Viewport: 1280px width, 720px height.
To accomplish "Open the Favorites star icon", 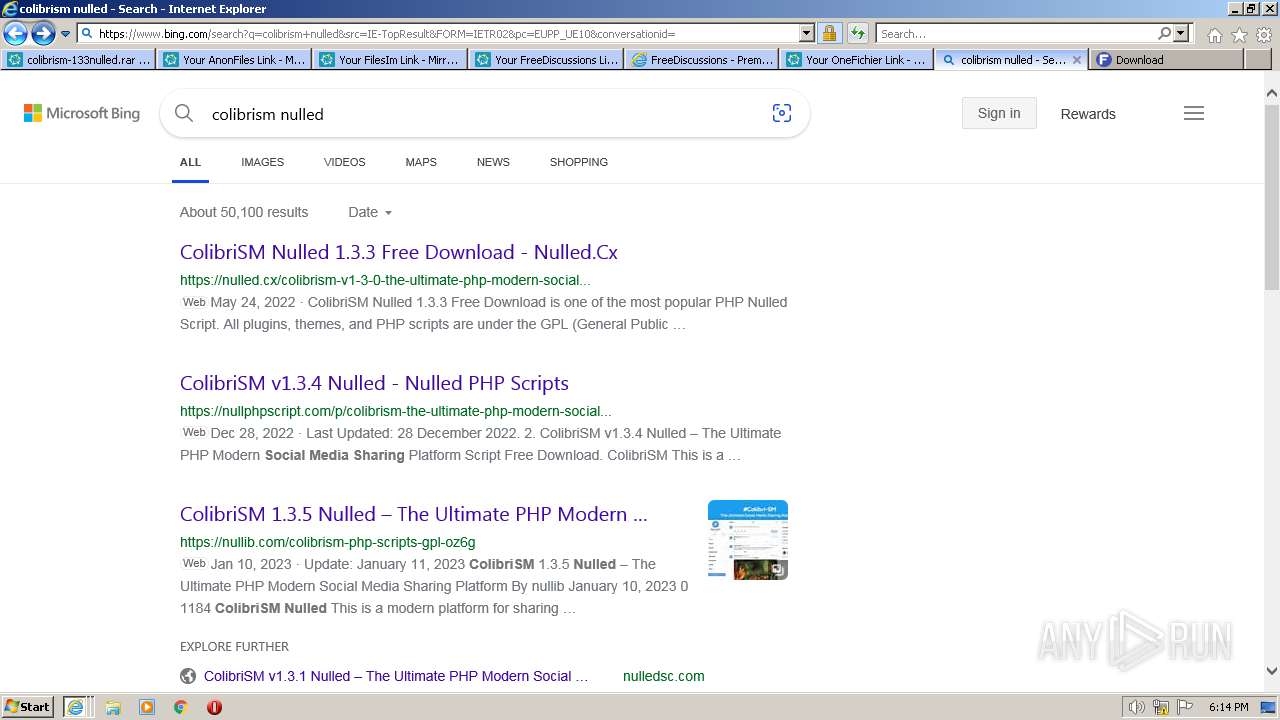I will pos(1239,35).
